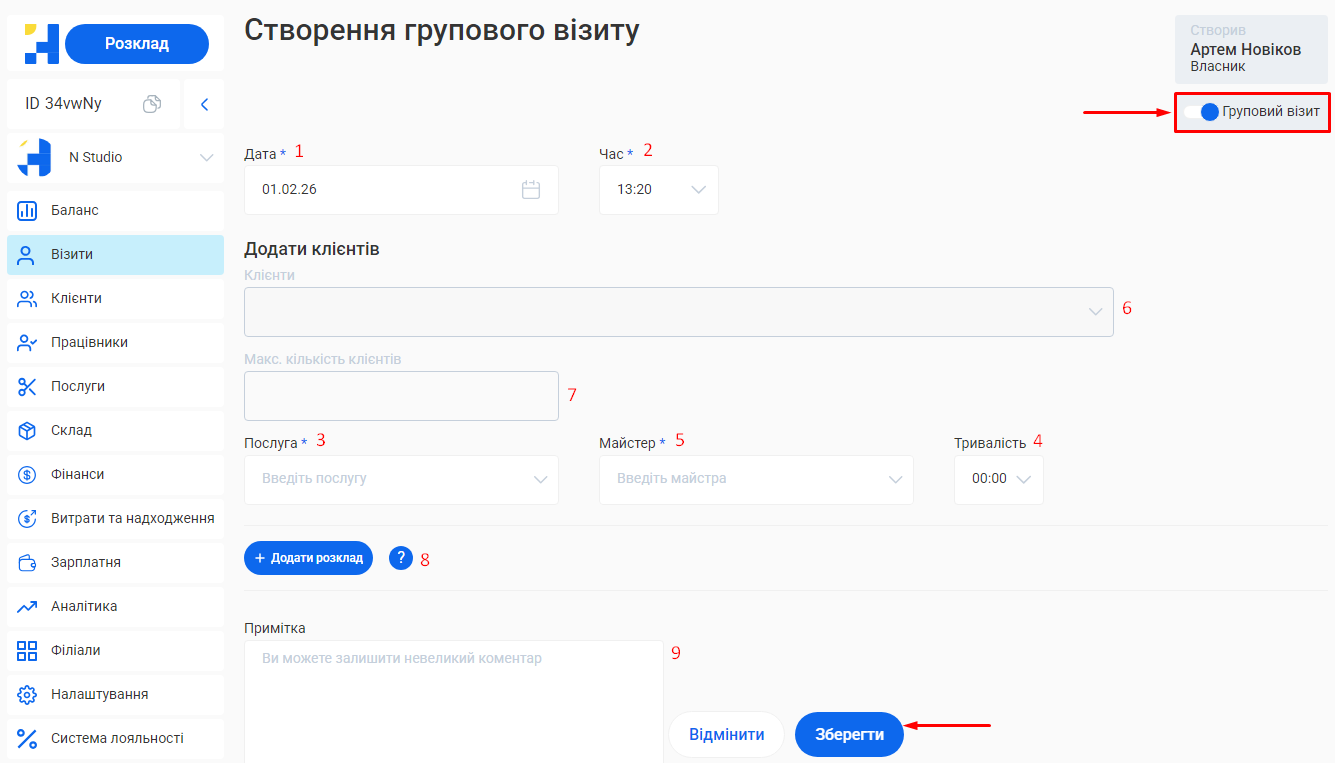Click the Додати розклад button
The width and height of the screenshot is (1335, 763).
[308, 557]
